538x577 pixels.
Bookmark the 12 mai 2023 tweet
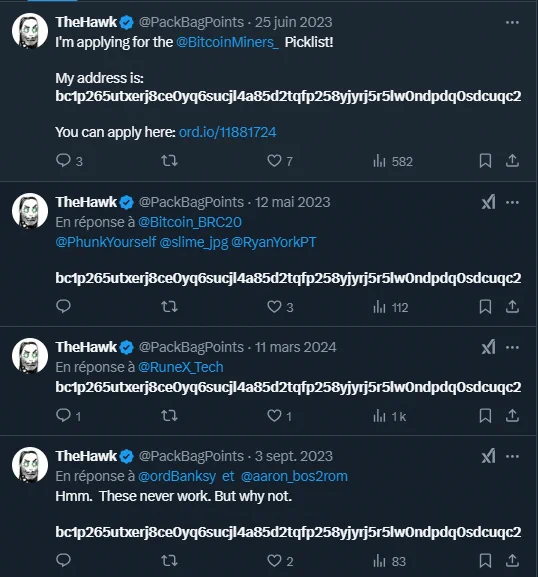click(x=485, y=307)
